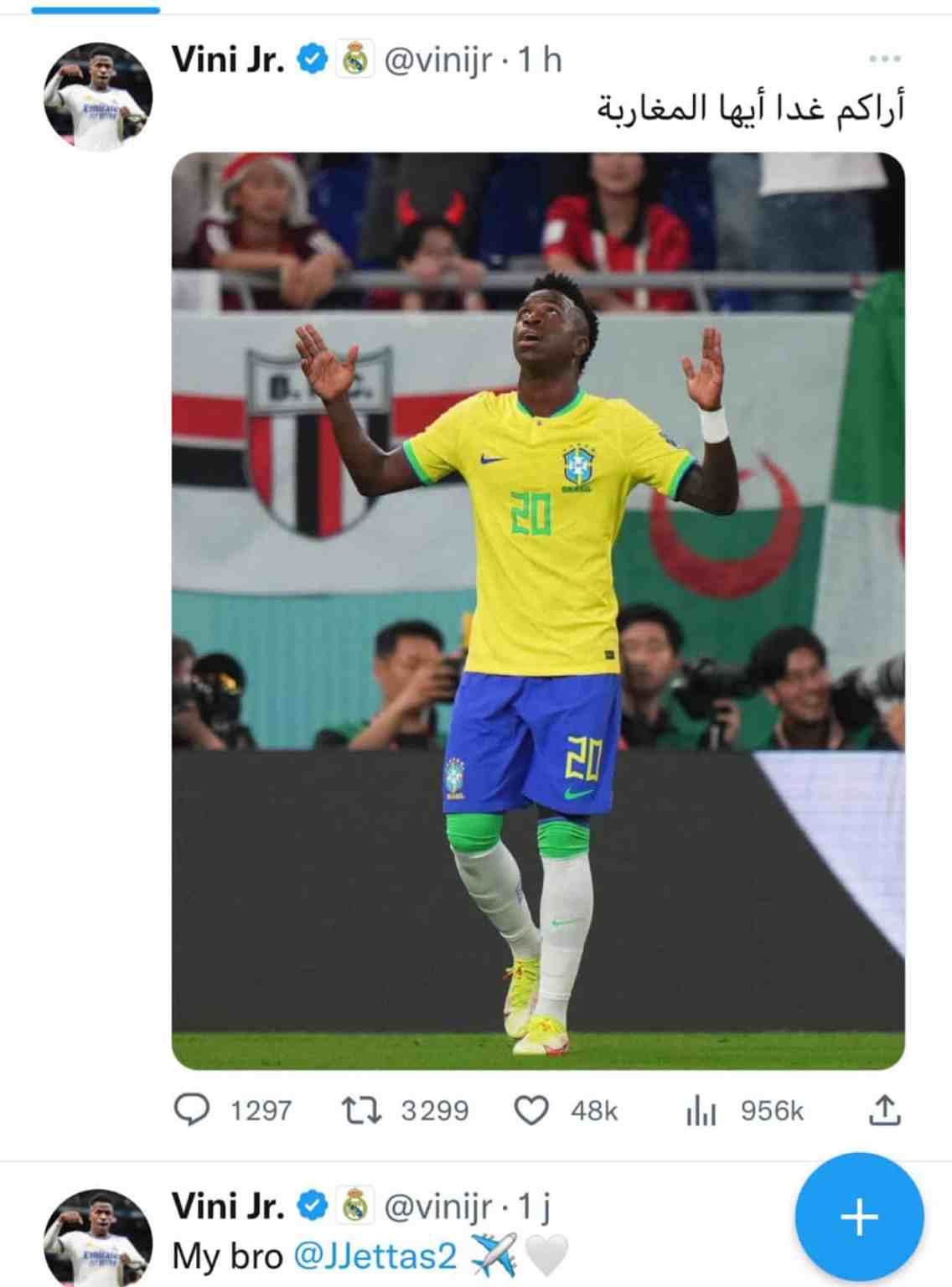
Task: Retweet the Arabic Vini Jr. tweet
Action: [361, 1110]
